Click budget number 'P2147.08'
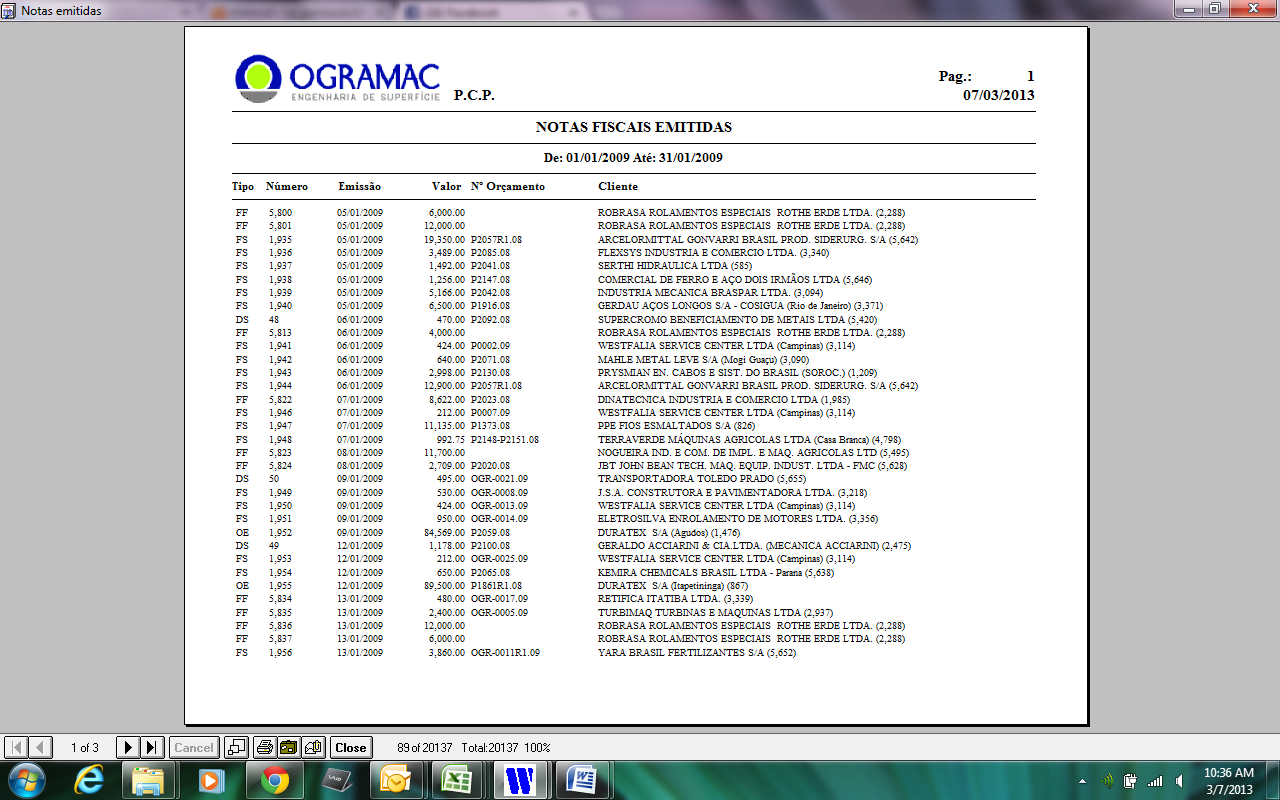 click(490, 280)
